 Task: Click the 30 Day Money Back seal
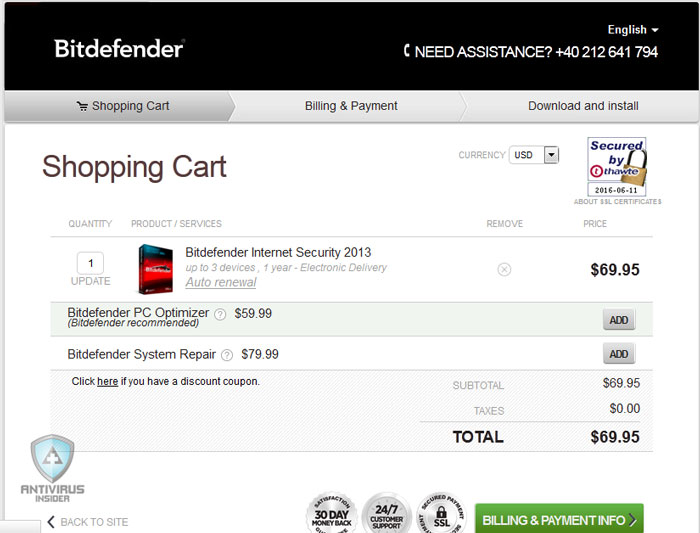pyautogui.click(x=331, y=513)
